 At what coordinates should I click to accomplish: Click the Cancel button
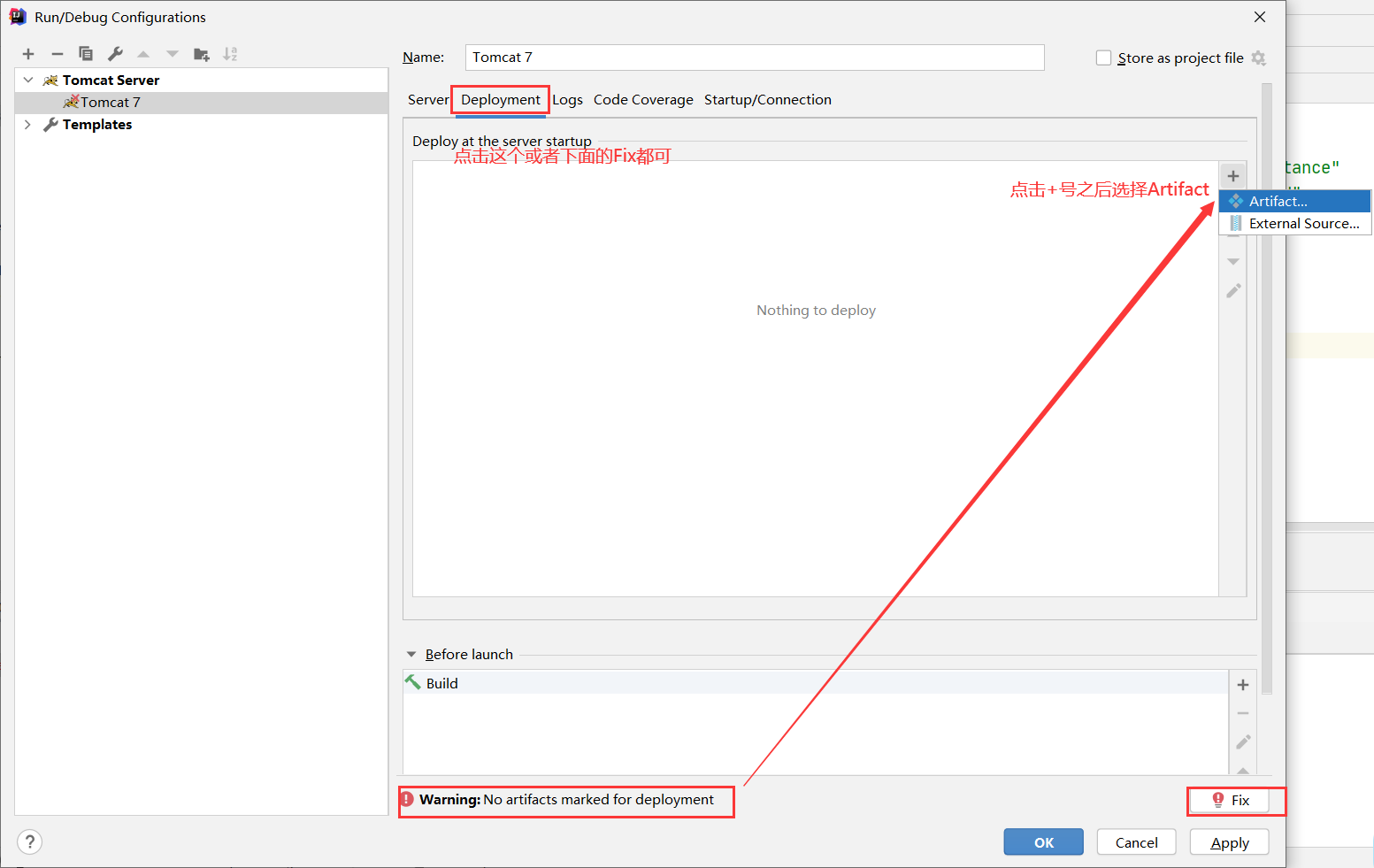click(1137, 842)
